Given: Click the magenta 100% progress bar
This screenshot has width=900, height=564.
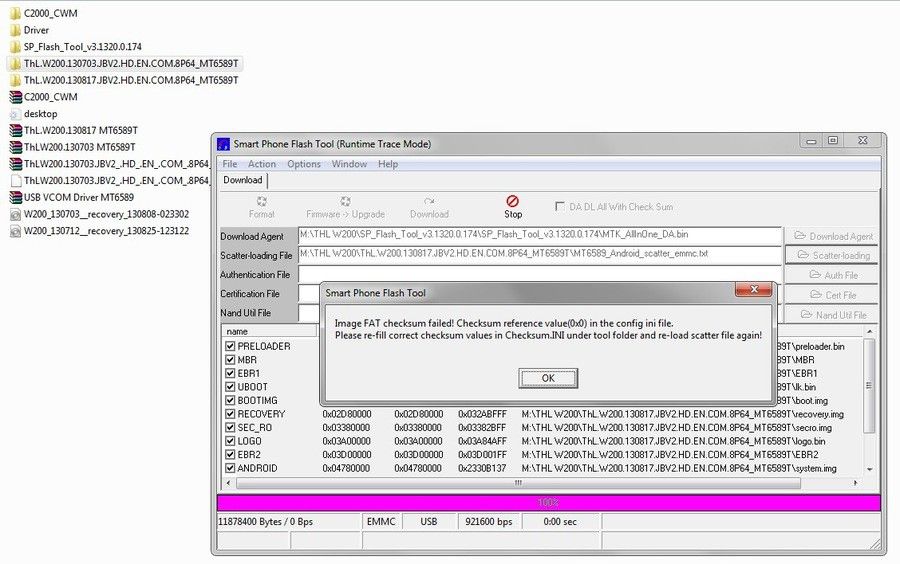Looking at the screenshot, I should click(548, 503).
